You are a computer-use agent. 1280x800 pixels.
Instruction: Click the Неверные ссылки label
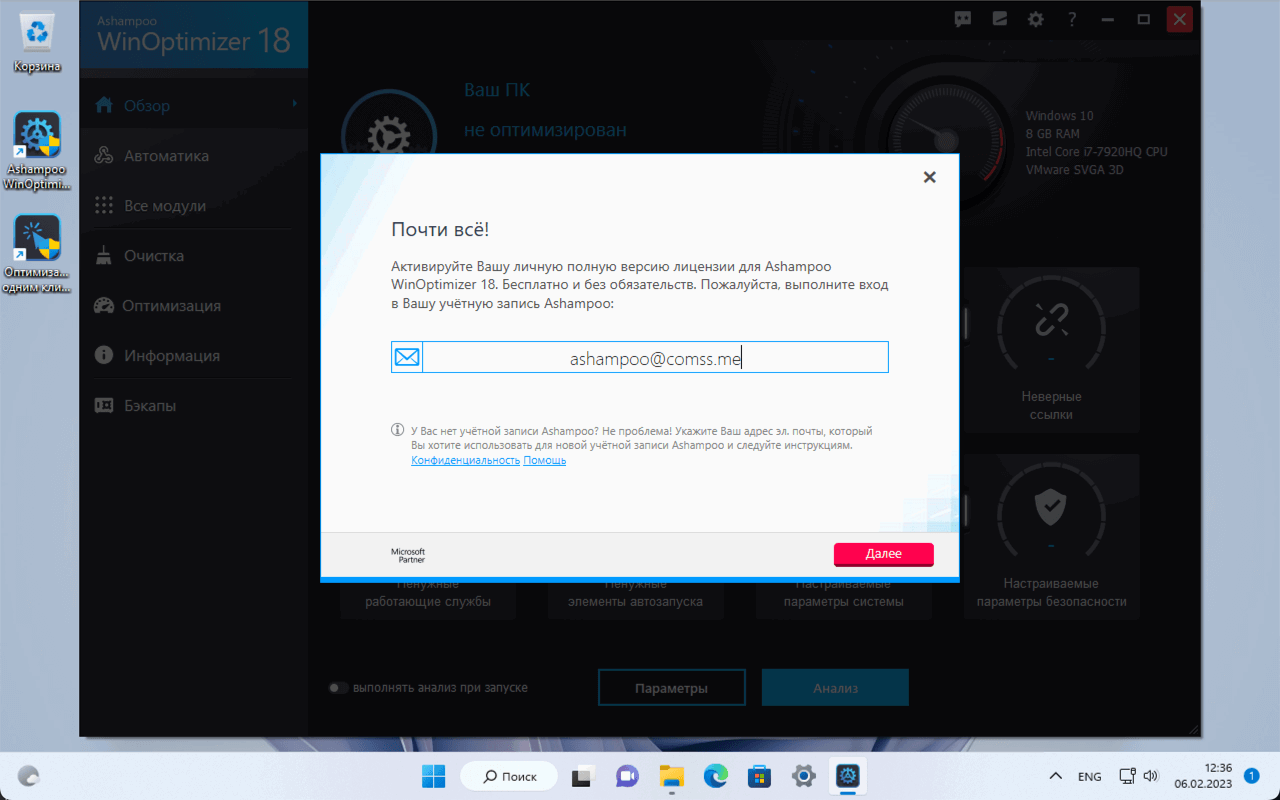pos(1051,405)
